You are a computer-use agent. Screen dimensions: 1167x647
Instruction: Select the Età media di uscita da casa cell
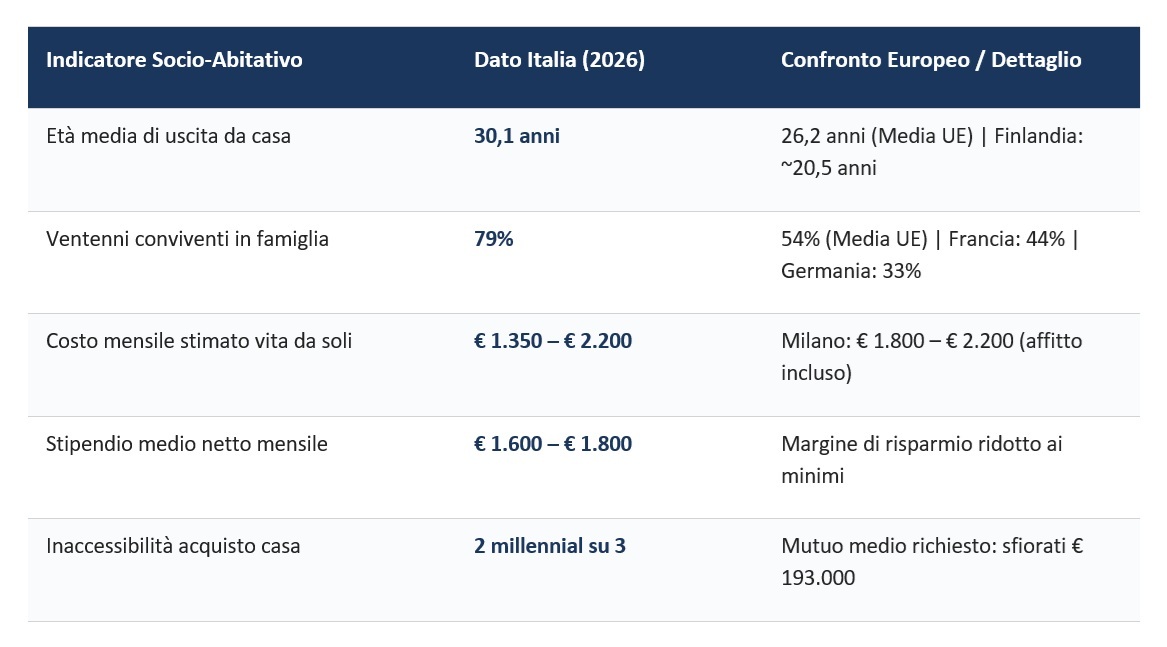[168, 136]
